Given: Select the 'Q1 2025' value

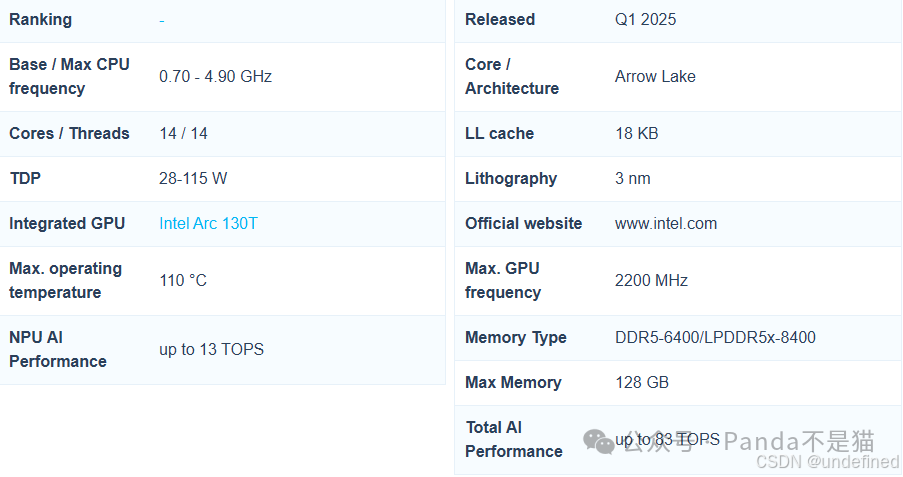Looking at the screenshot, I should (646, 20).
